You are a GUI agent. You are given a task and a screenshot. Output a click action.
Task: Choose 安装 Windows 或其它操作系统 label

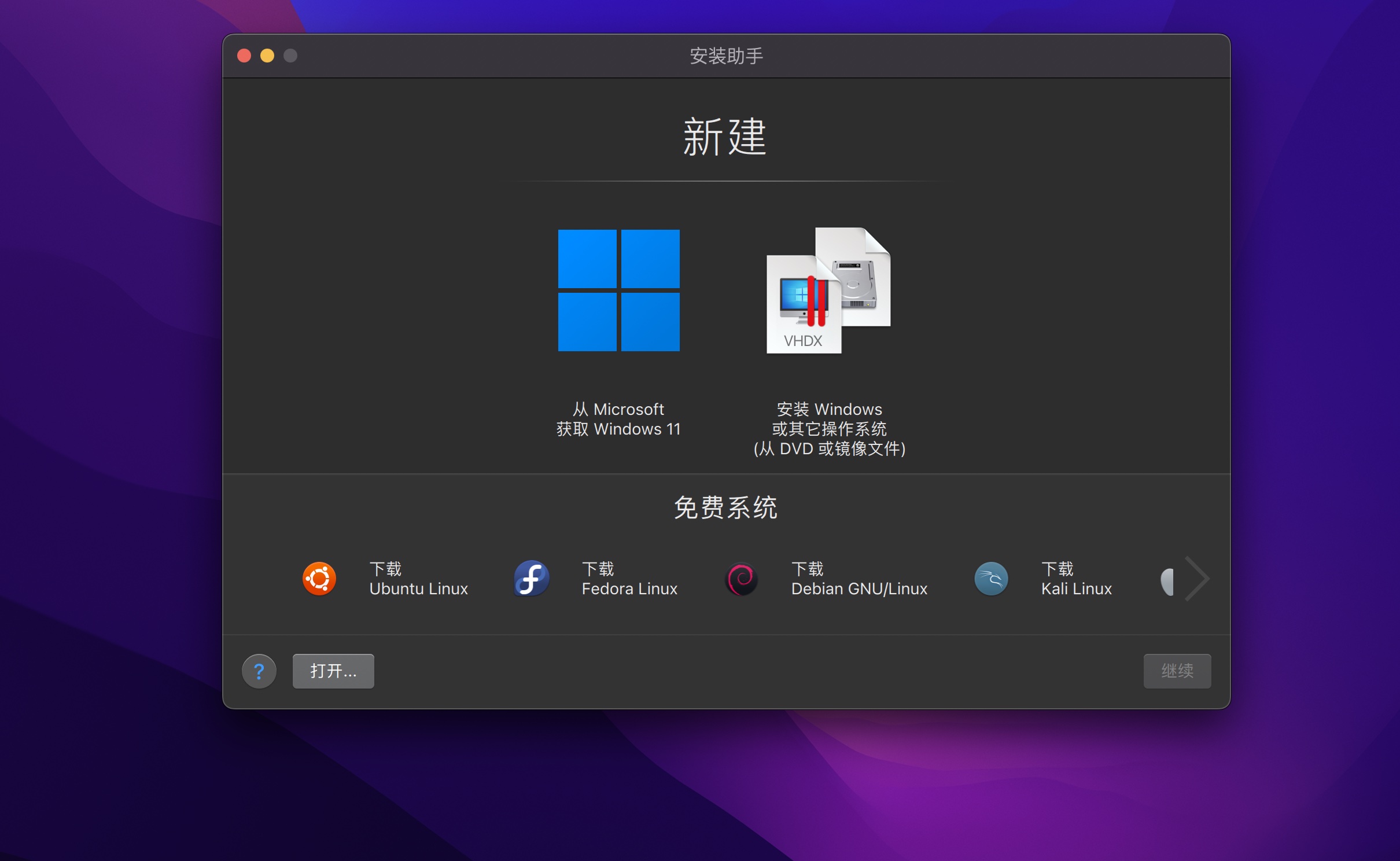829,429
